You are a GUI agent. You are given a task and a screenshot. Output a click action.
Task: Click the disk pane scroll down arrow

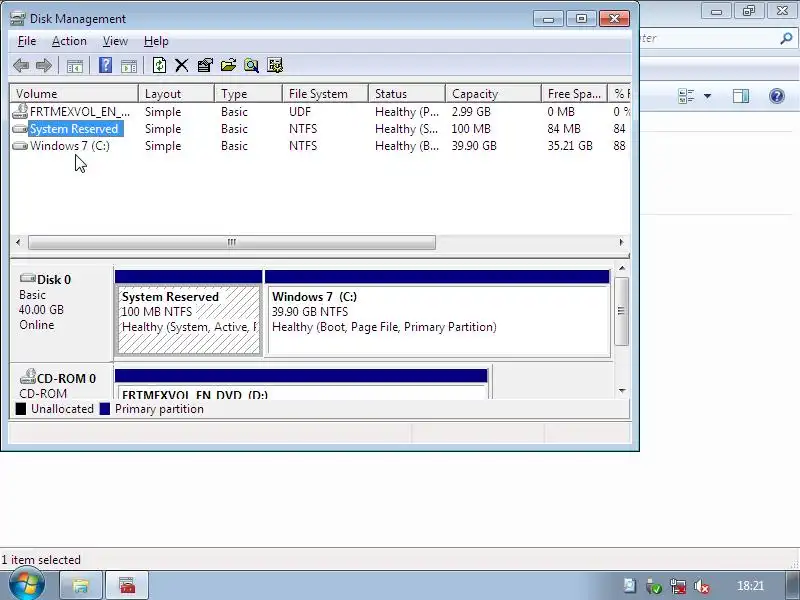[622, 391]
